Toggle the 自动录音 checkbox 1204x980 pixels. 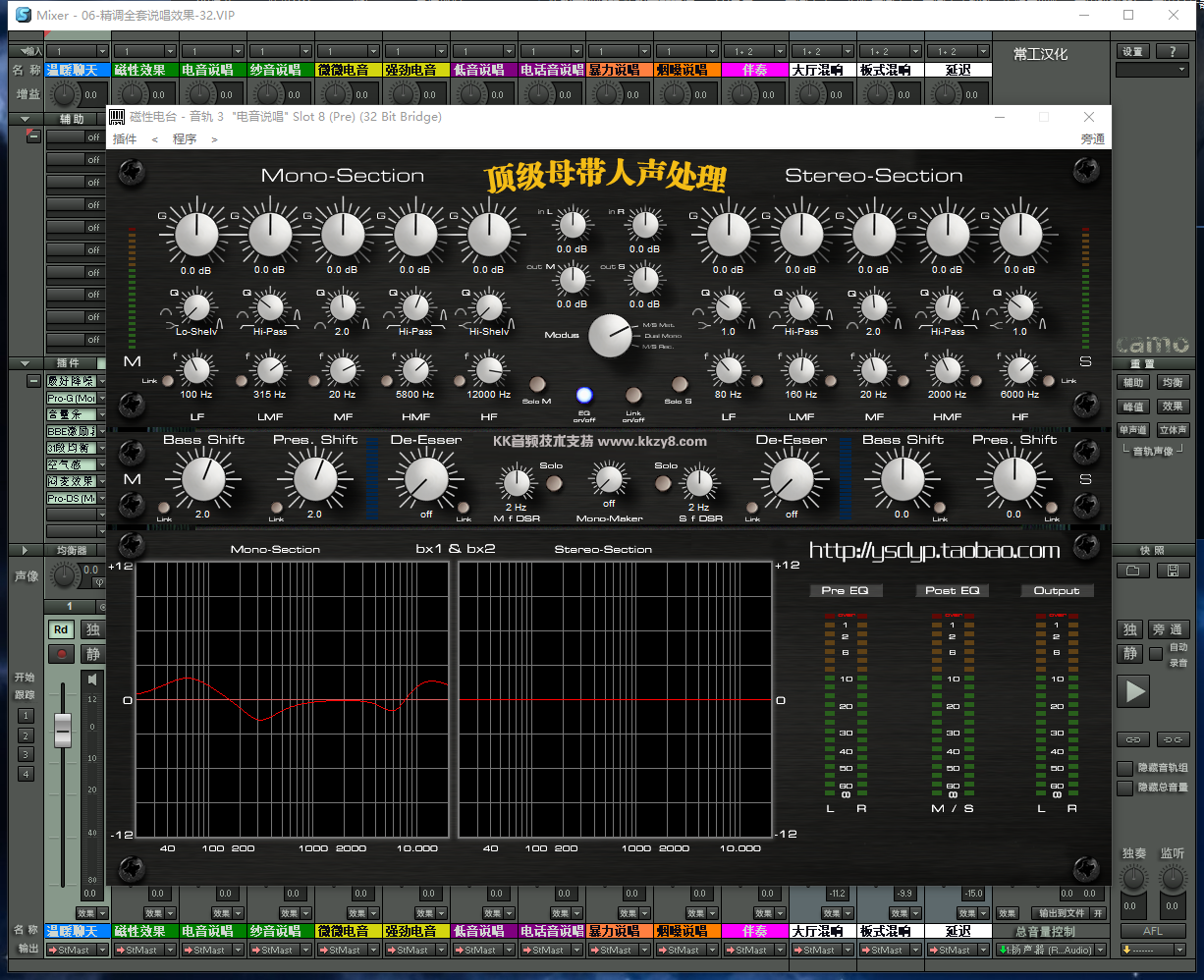(x=1156, y=653)
